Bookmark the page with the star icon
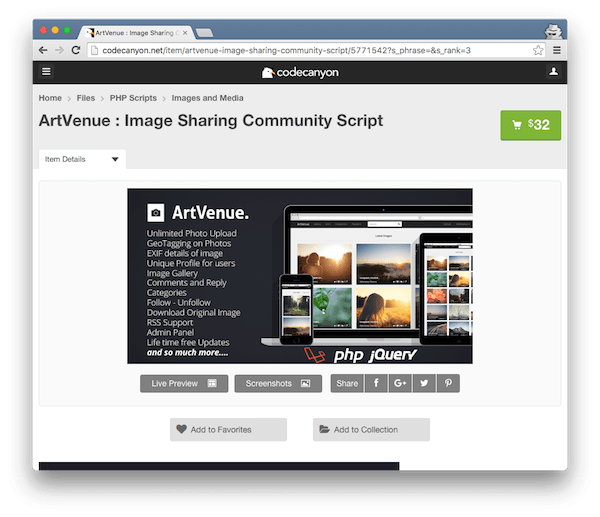600x517 pixels. coord(538,50)
